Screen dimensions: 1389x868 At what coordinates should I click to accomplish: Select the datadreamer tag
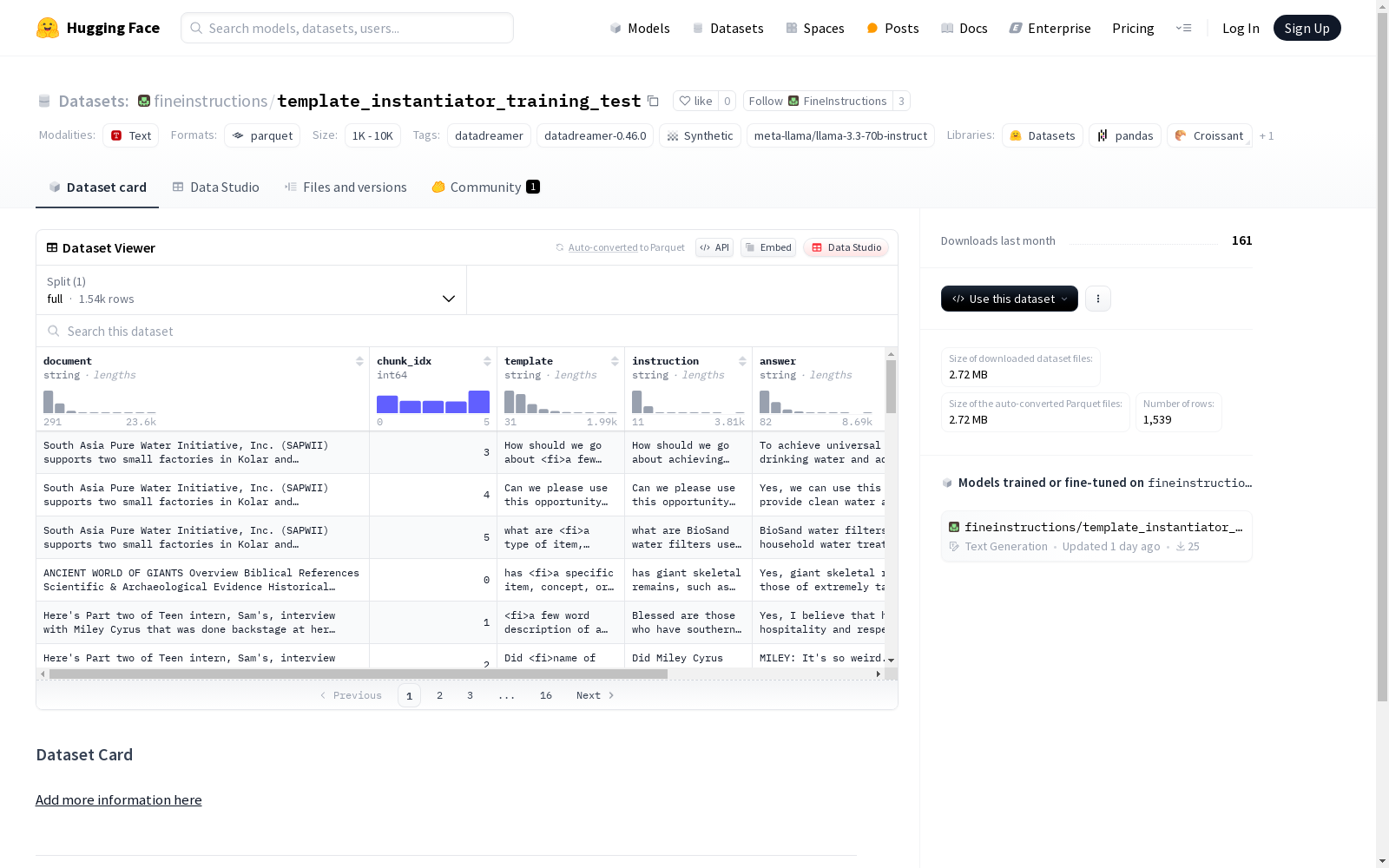(489, 135)
